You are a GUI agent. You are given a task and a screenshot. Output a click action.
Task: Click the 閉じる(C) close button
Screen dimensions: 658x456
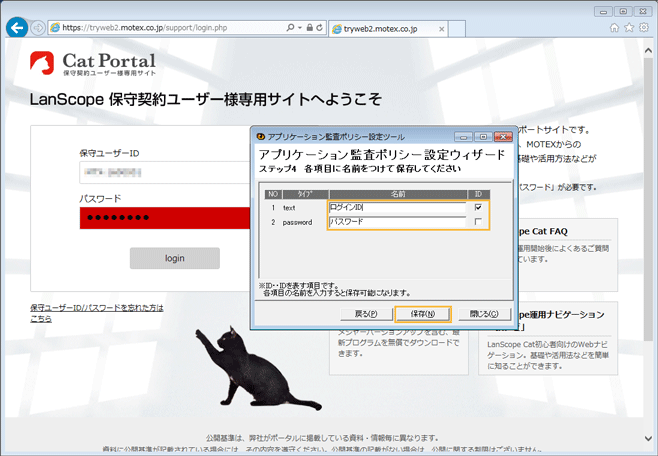pyautogui.click(x=484, y=314)
